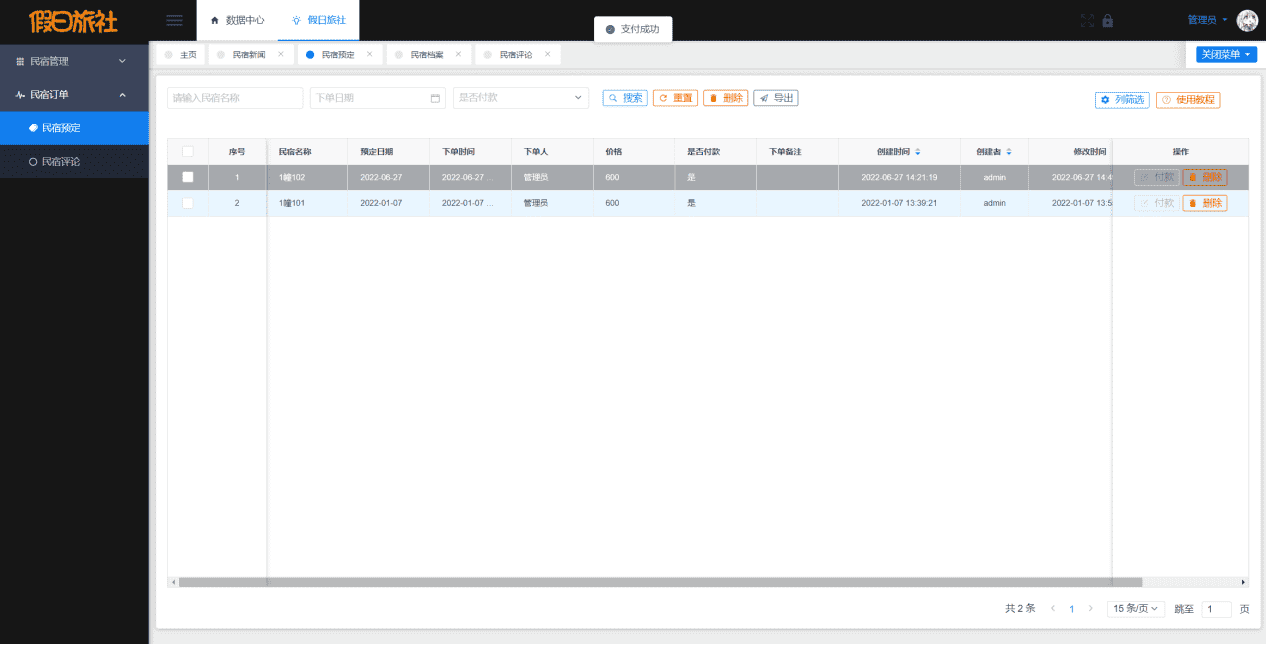Viewport: 1266px width, 645px height.
Task: Focus the 下单日期 date field
Action: pyautogui.click(x=378, y=98)
